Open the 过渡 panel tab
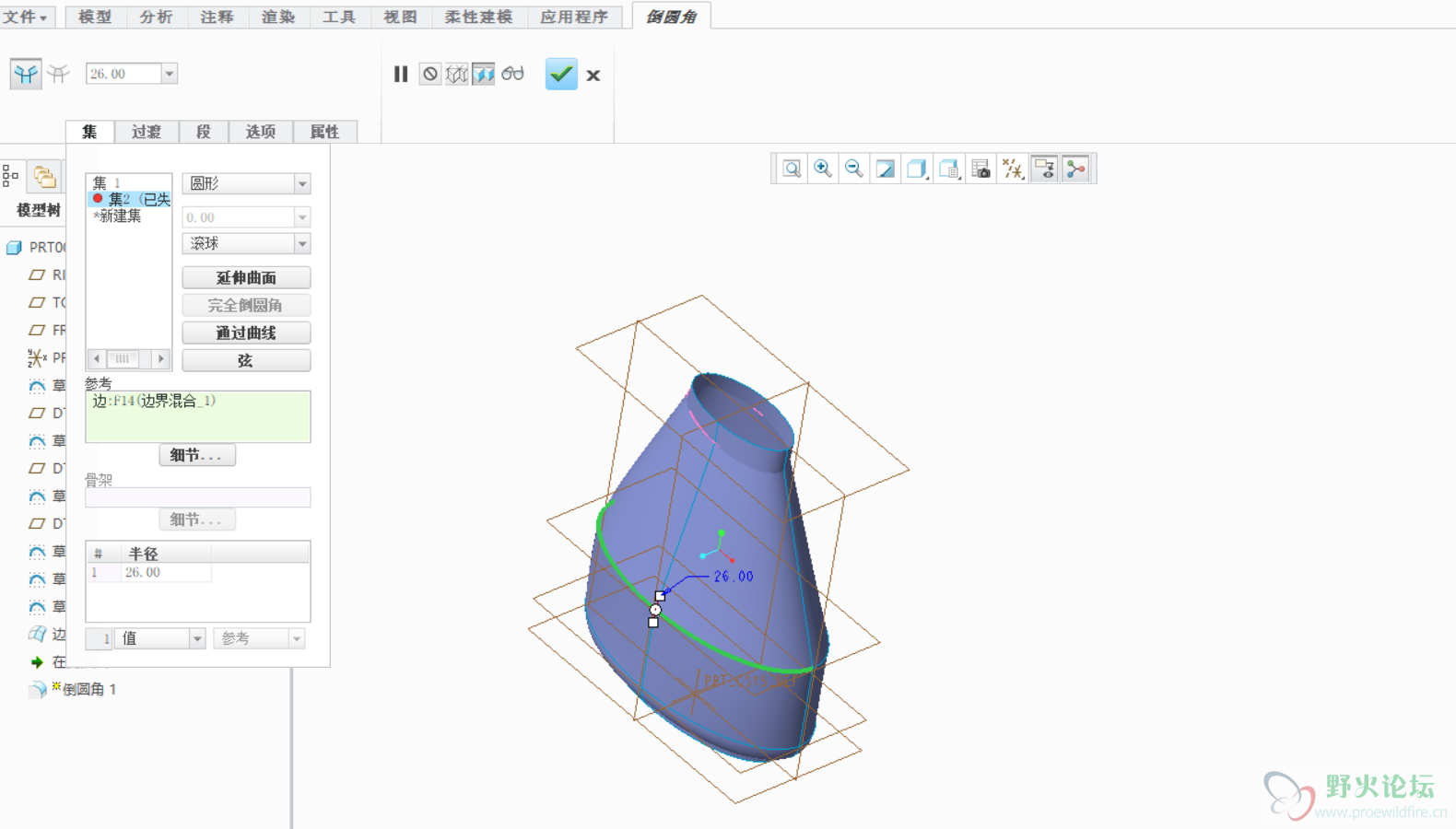 (x=147, y=132)
